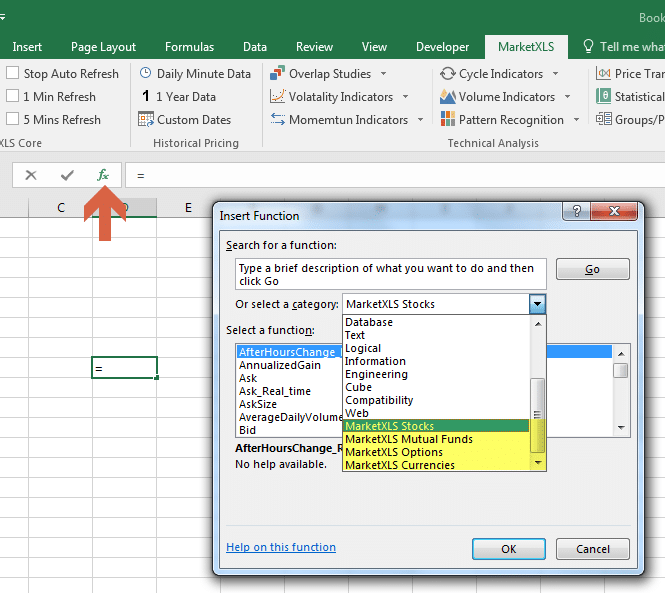The width and height of the screenshot is (665, 593).
Task: Click function list scroll down arrow
Action: [621, 428]
